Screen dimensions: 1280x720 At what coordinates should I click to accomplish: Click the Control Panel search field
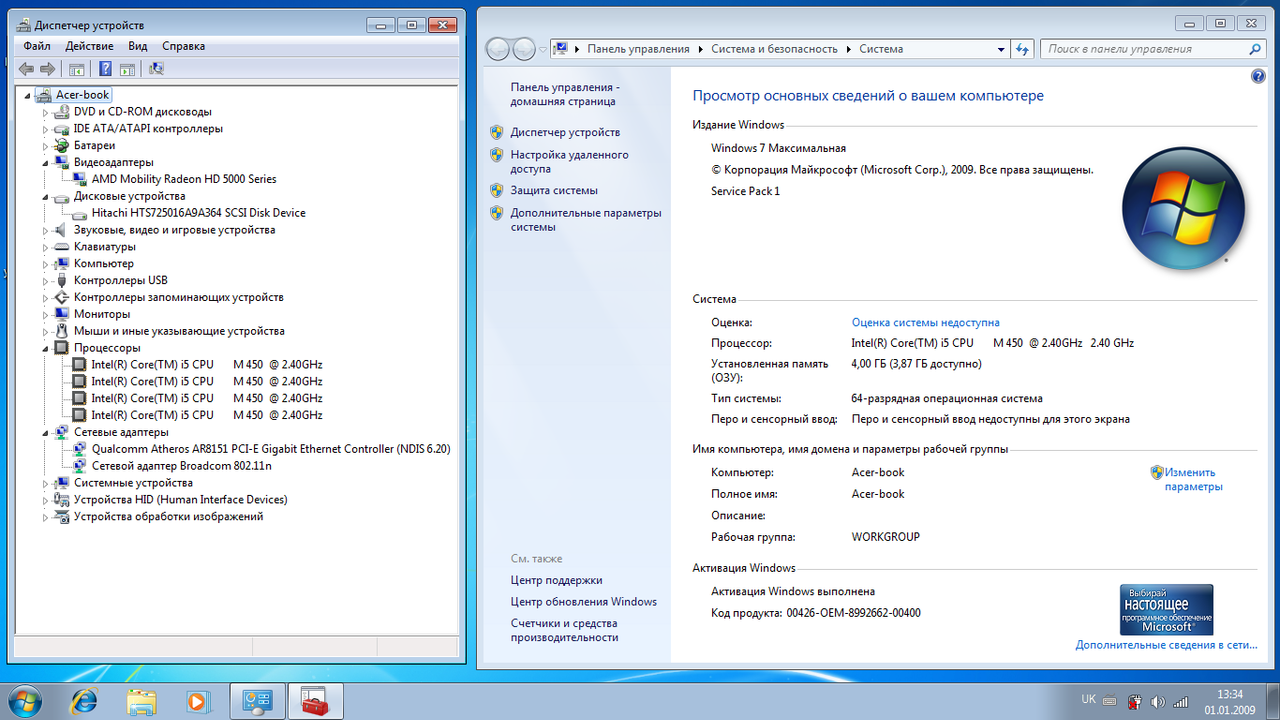(1154, 49)
